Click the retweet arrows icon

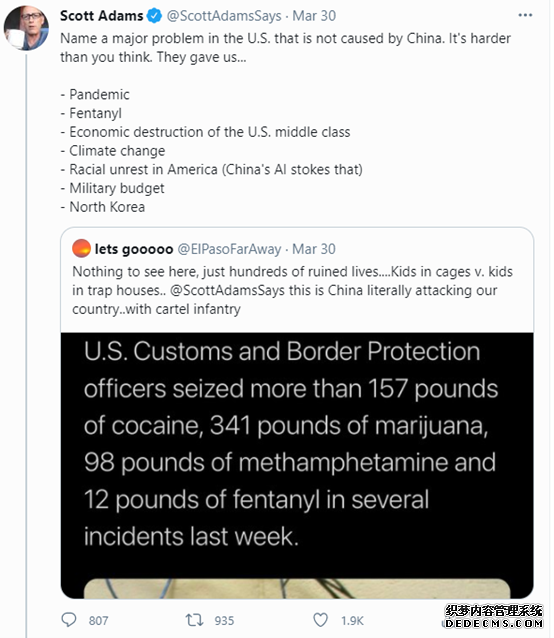coord(194,620)
